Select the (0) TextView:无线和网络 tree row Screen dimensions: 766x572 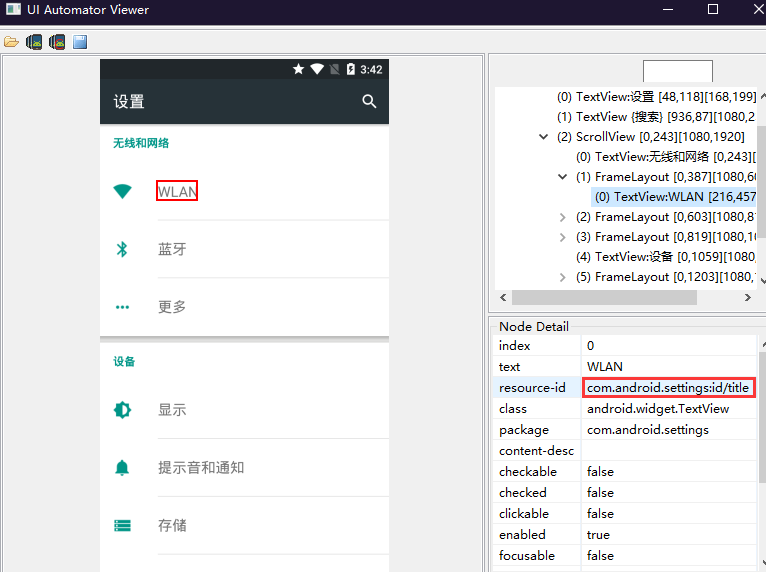[666, 157]
